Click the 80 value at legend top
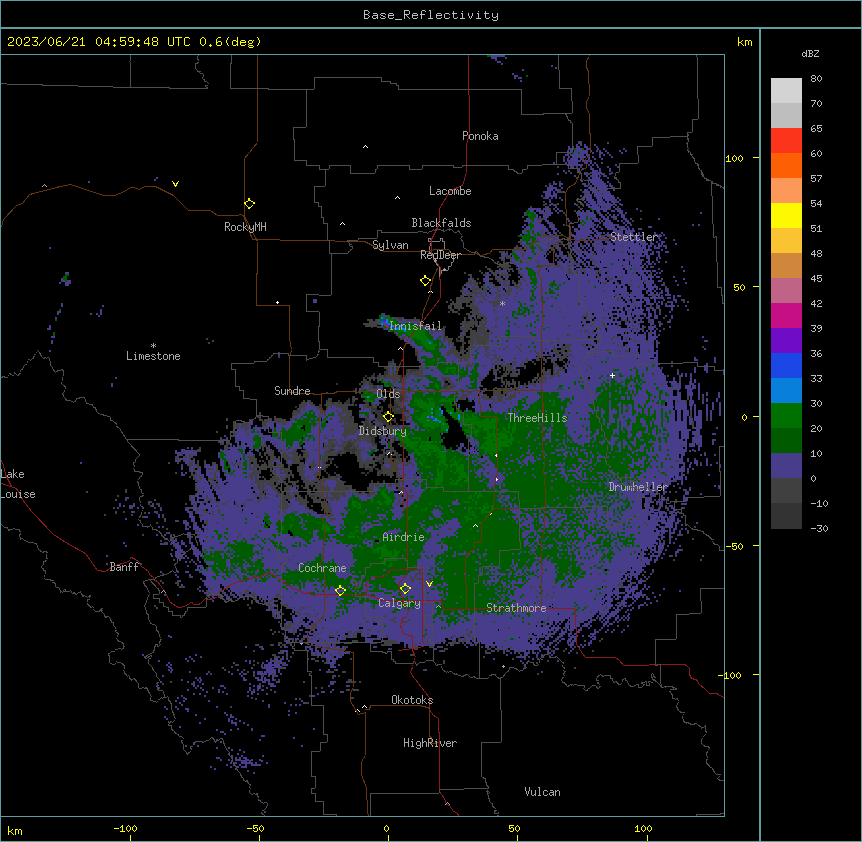The height and width of the screenshot is (842, 862). click(x=816, y=79)
